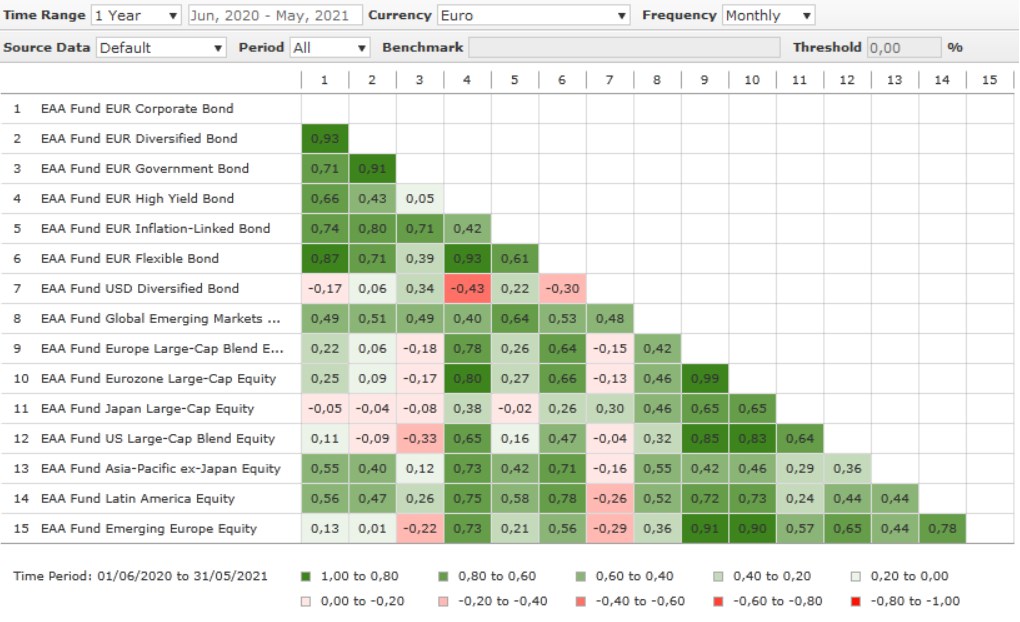The width and height of the screenshot is (1020, 622).
Task: Open the Source Data Default dropdown
Action: 161,47
